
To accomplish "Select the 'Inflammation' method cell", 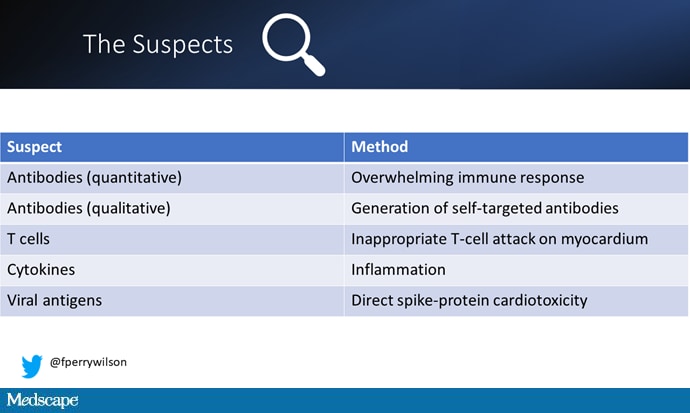I will (398, 270).
